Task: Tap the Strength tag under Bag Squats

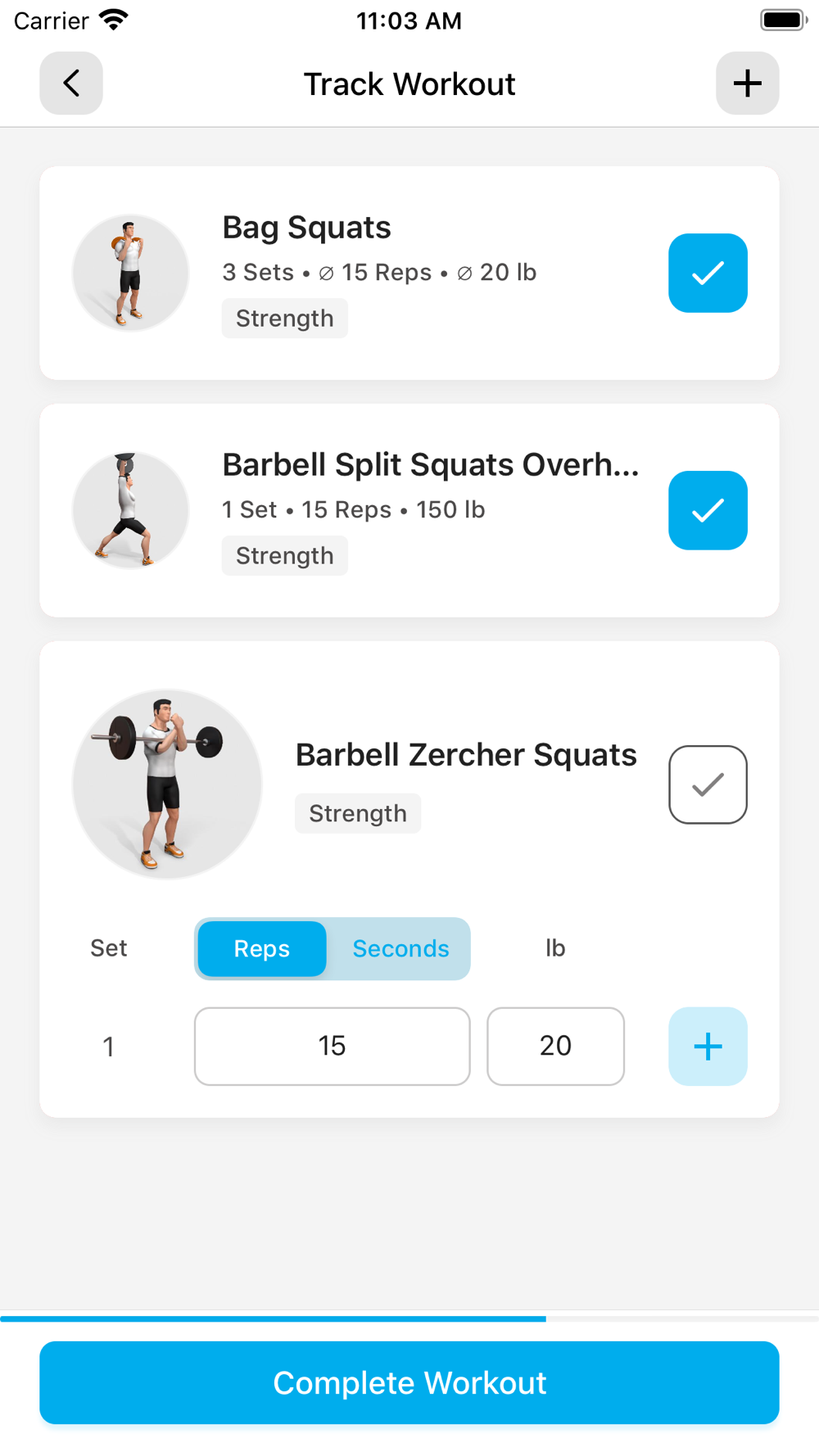Action: click(285, 318)
